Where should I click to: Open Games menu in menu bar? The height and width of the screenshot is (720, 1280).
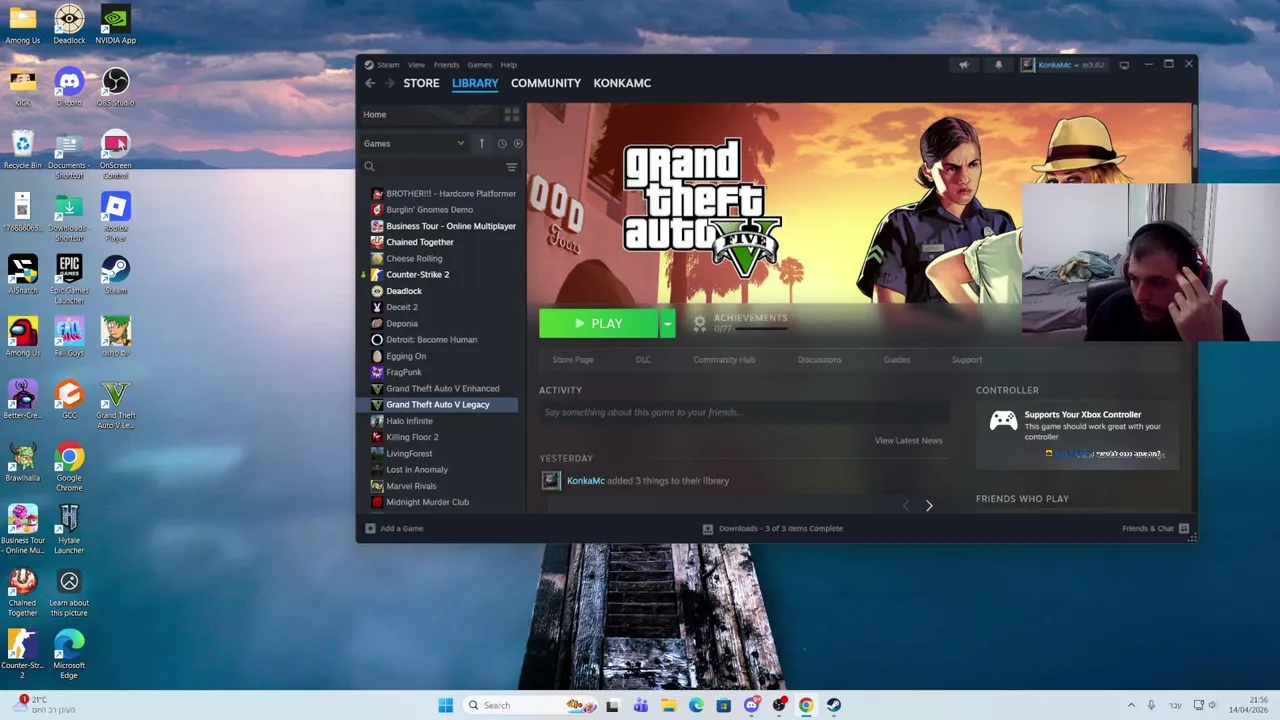(479, 65)
